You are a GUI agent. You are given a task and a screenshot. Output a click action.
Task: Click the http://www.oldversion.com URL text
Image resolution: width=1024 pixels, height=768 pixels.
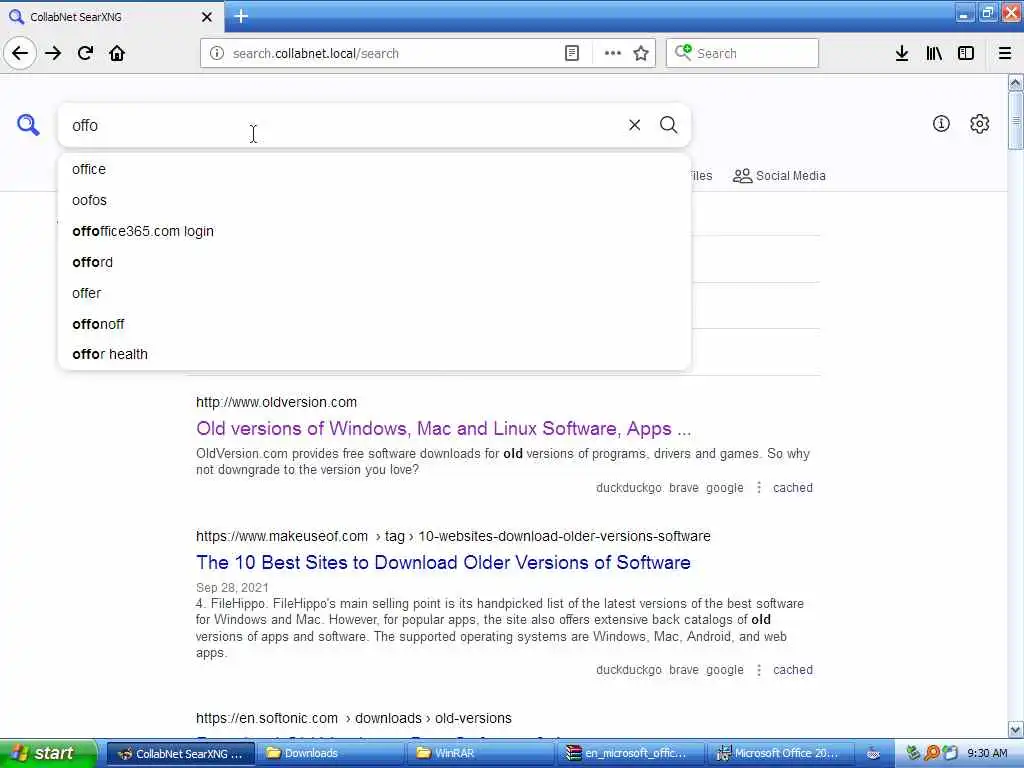[276, 402]
